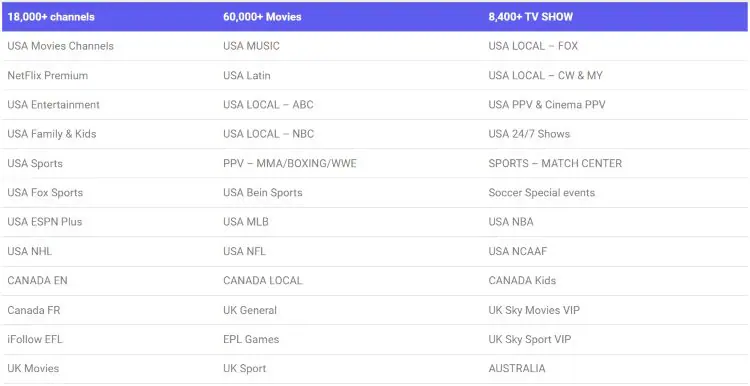The image size is (750, 386).
Task: Select USA Family & Kids row
Action: pyautogui.click(x=52, y=134)
